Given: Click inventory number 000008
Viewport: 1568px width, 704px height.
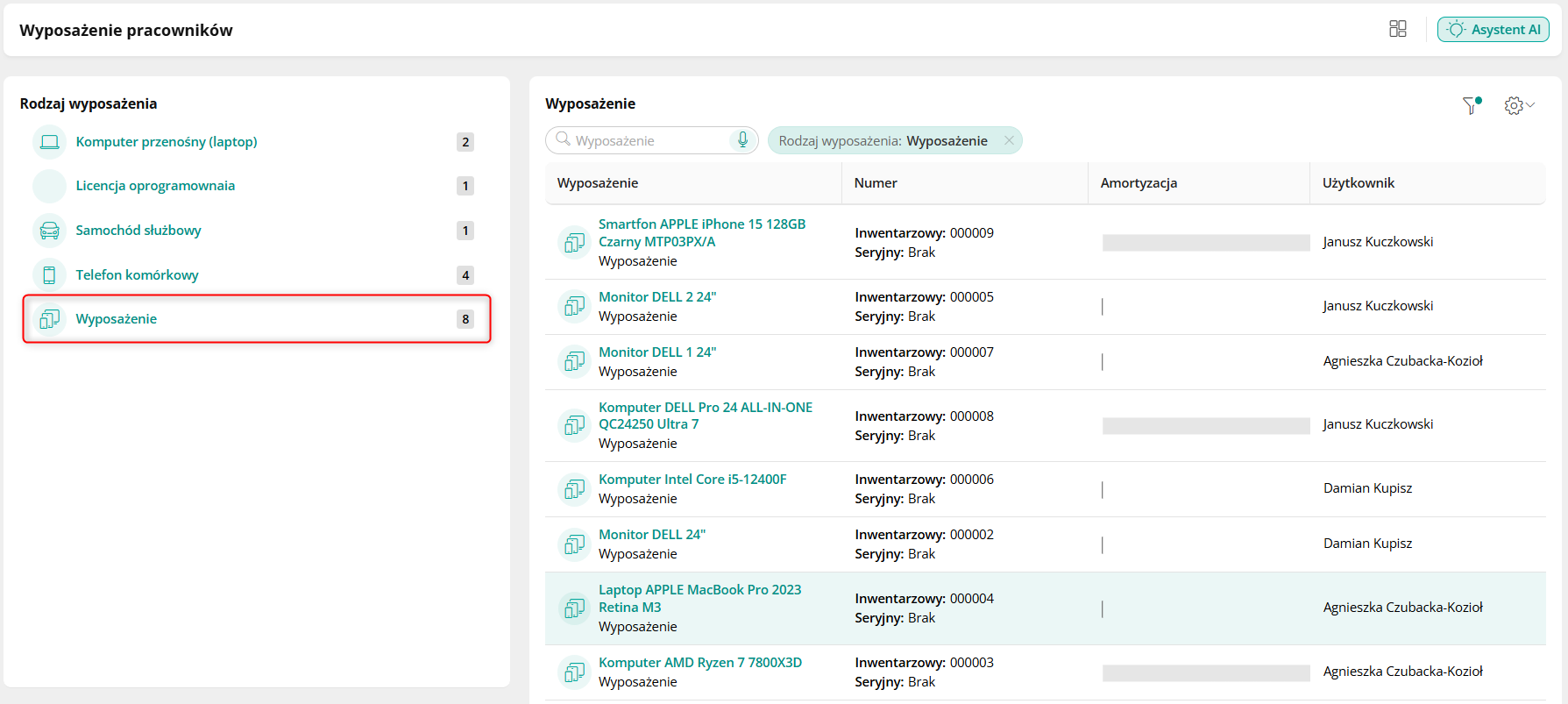Looking at the screenshot, I should click(972, 416).
